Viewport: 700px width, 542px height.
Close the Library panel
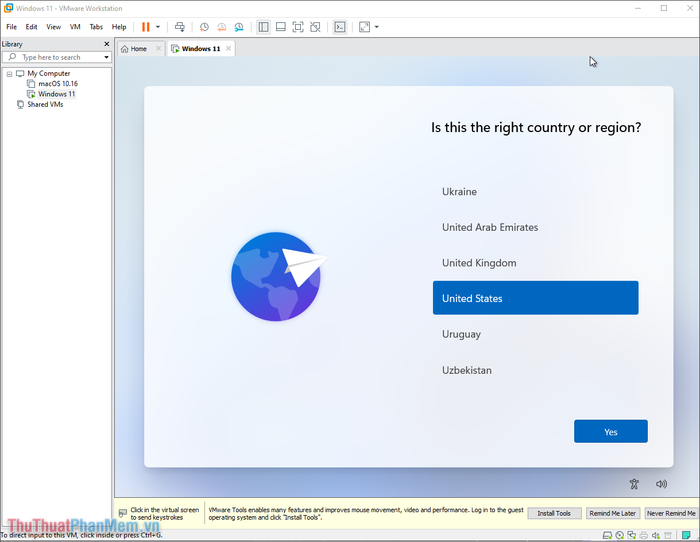(107, 44)
